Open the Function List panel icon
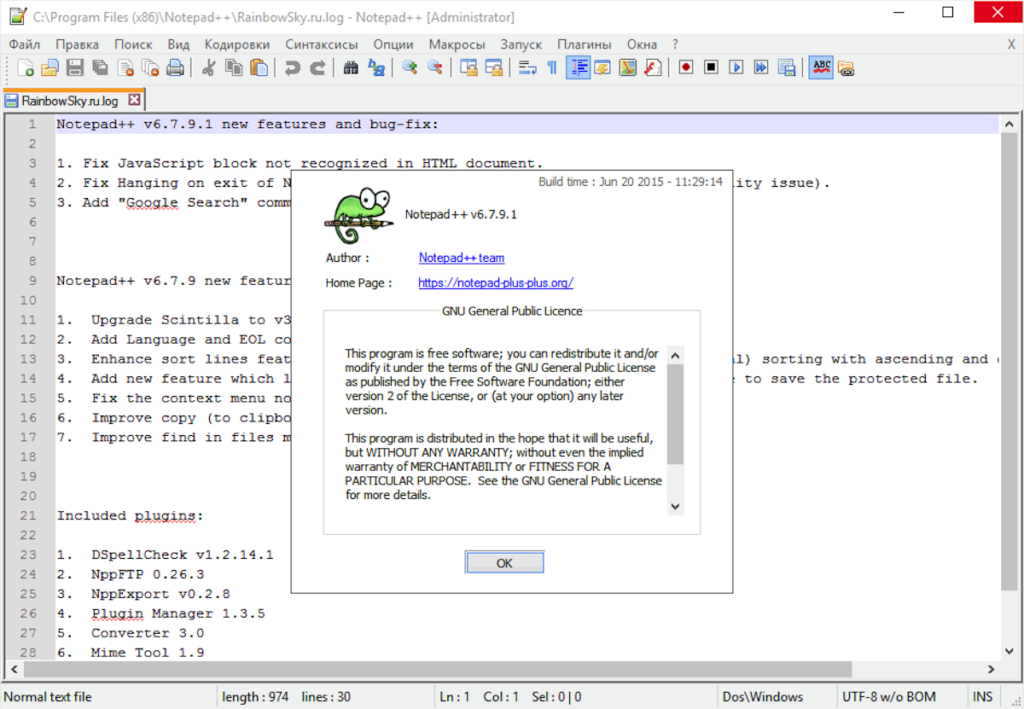This screenshot has height=709, width=1024. click(653, 68)
